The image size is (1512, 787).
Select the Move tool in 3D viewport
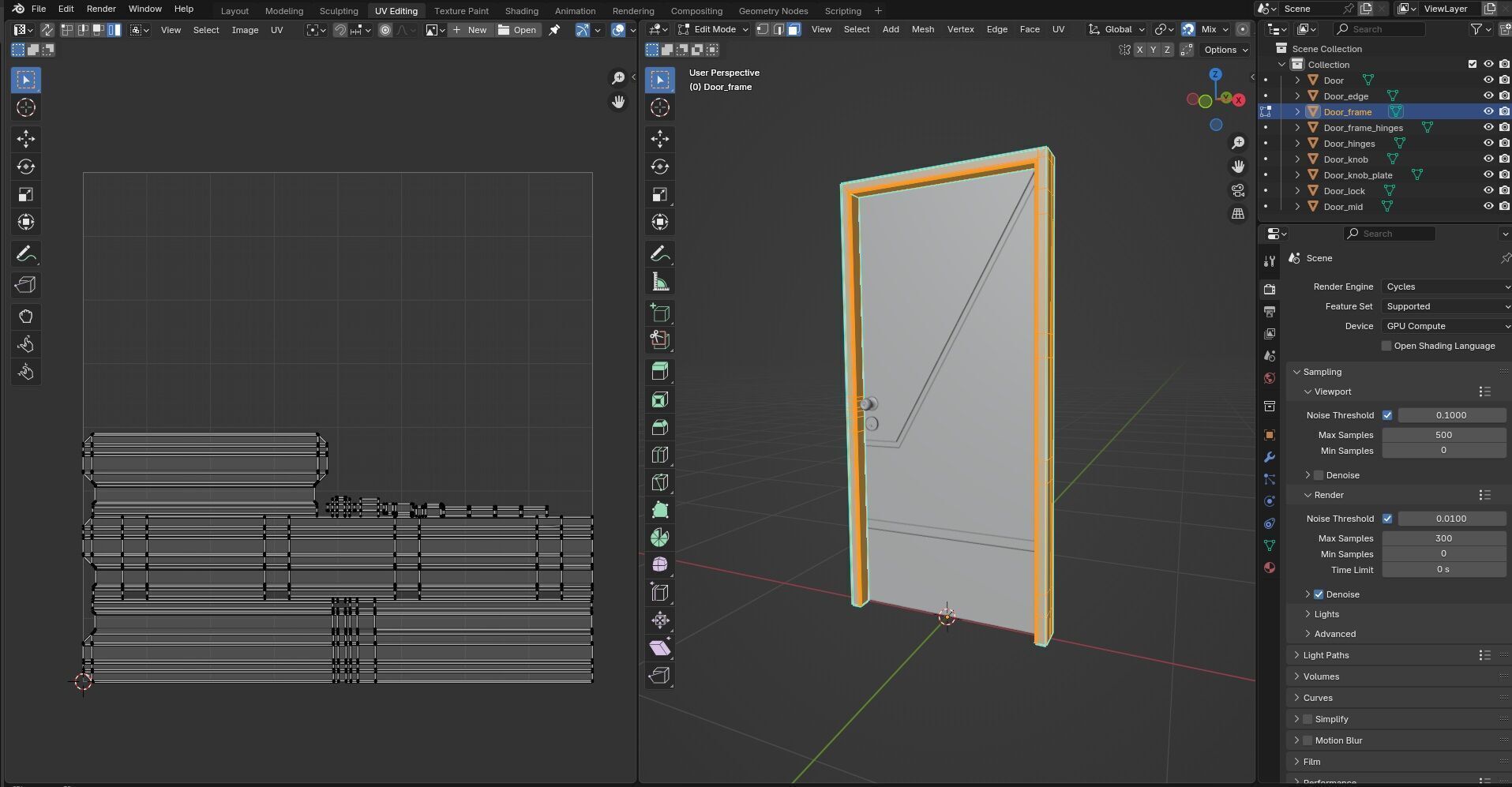tap(660, 139)
